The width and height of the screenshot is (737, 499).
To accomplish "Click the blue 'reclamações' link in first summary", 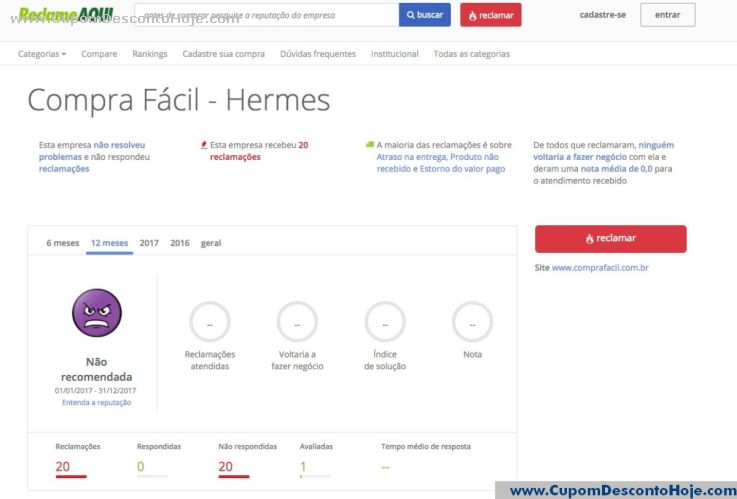I will pyautogui.click(x=64, y=169).
